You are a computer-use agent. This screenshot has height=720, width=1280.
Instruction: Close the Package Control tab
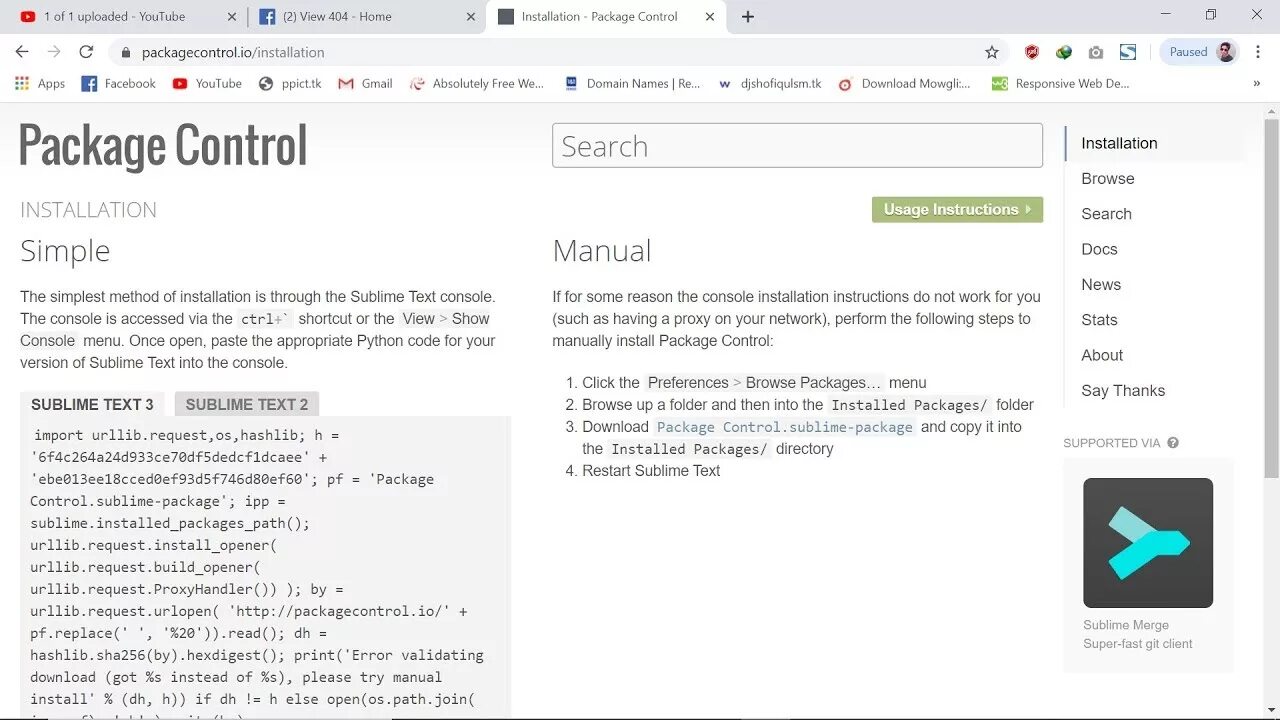coord(710,17)
